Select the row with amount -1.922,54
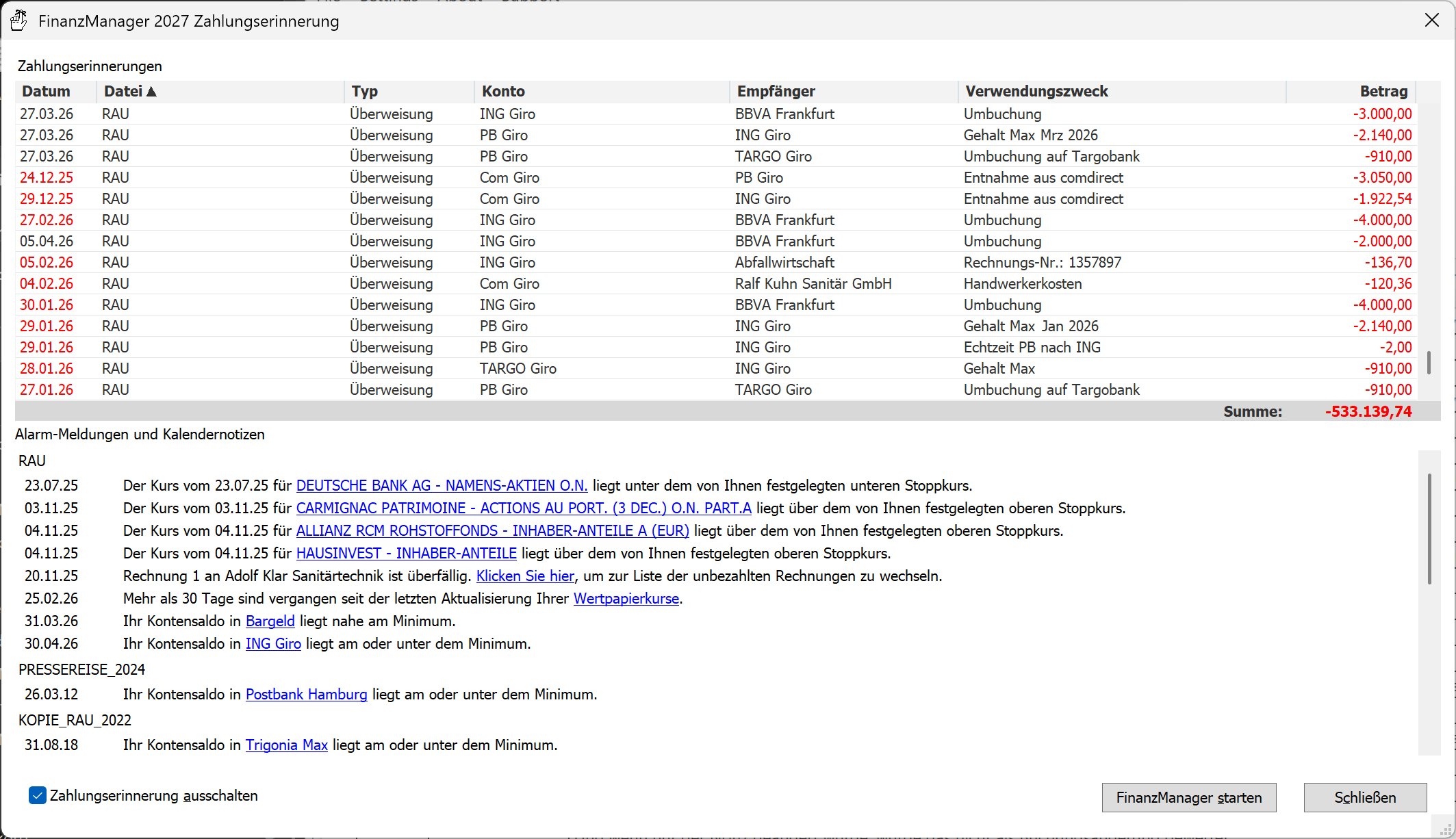The image size is (1456, 839). pos(716,198)
